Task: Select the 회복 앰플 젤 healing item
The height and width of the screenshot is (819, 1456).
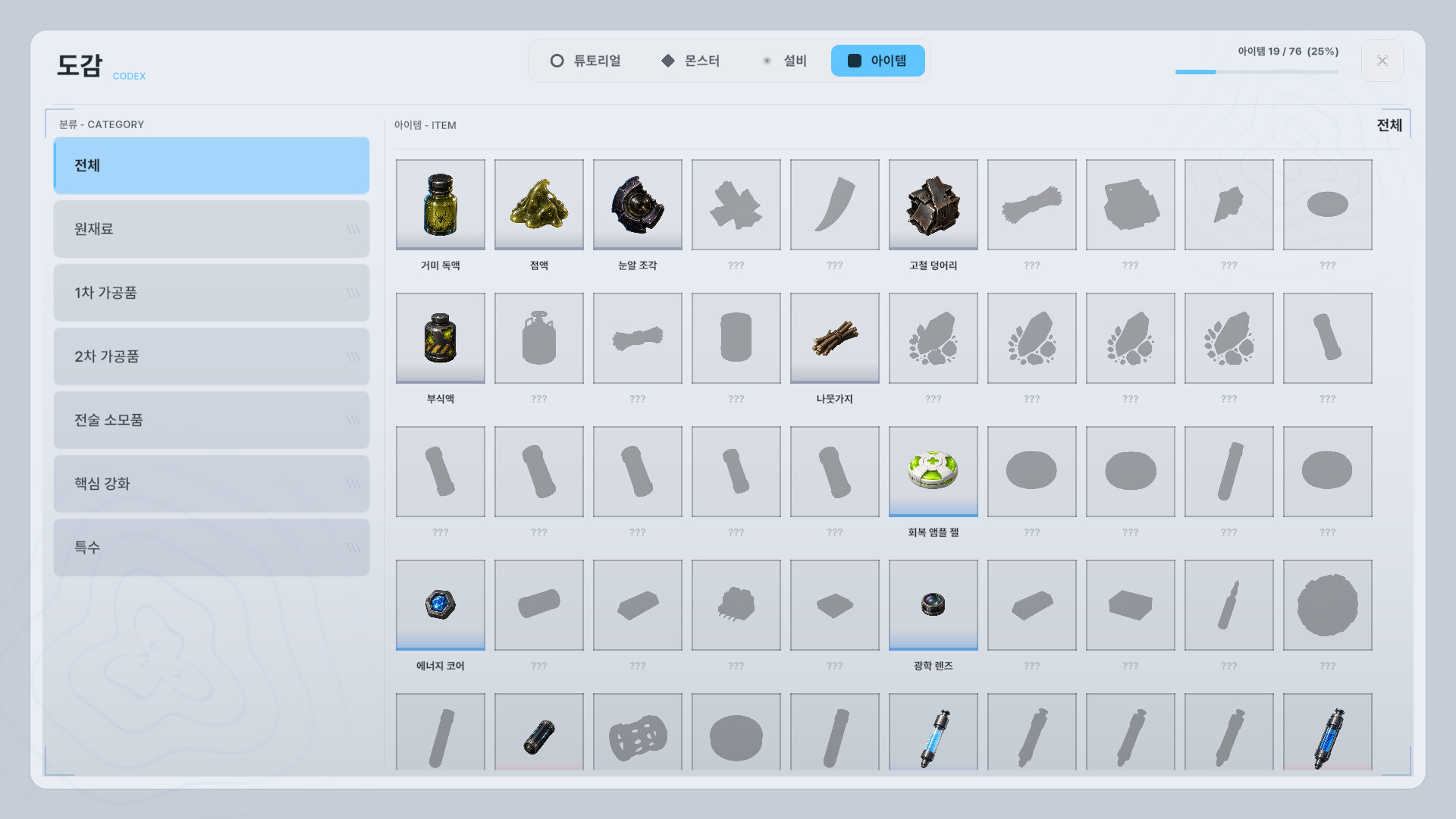Action: tap(933, 472)
